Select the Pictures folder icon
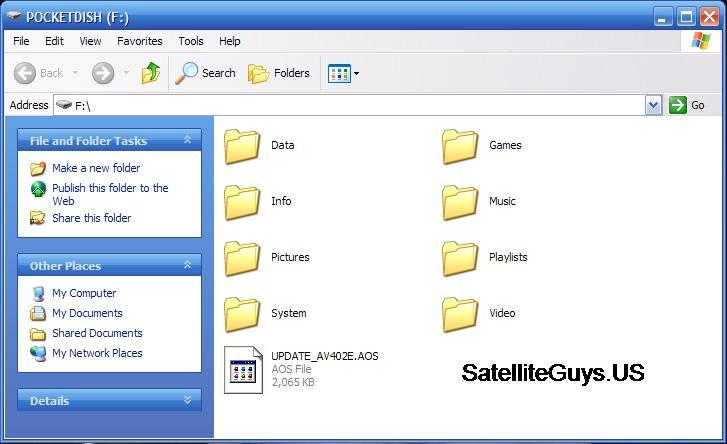 click(242, 259)
